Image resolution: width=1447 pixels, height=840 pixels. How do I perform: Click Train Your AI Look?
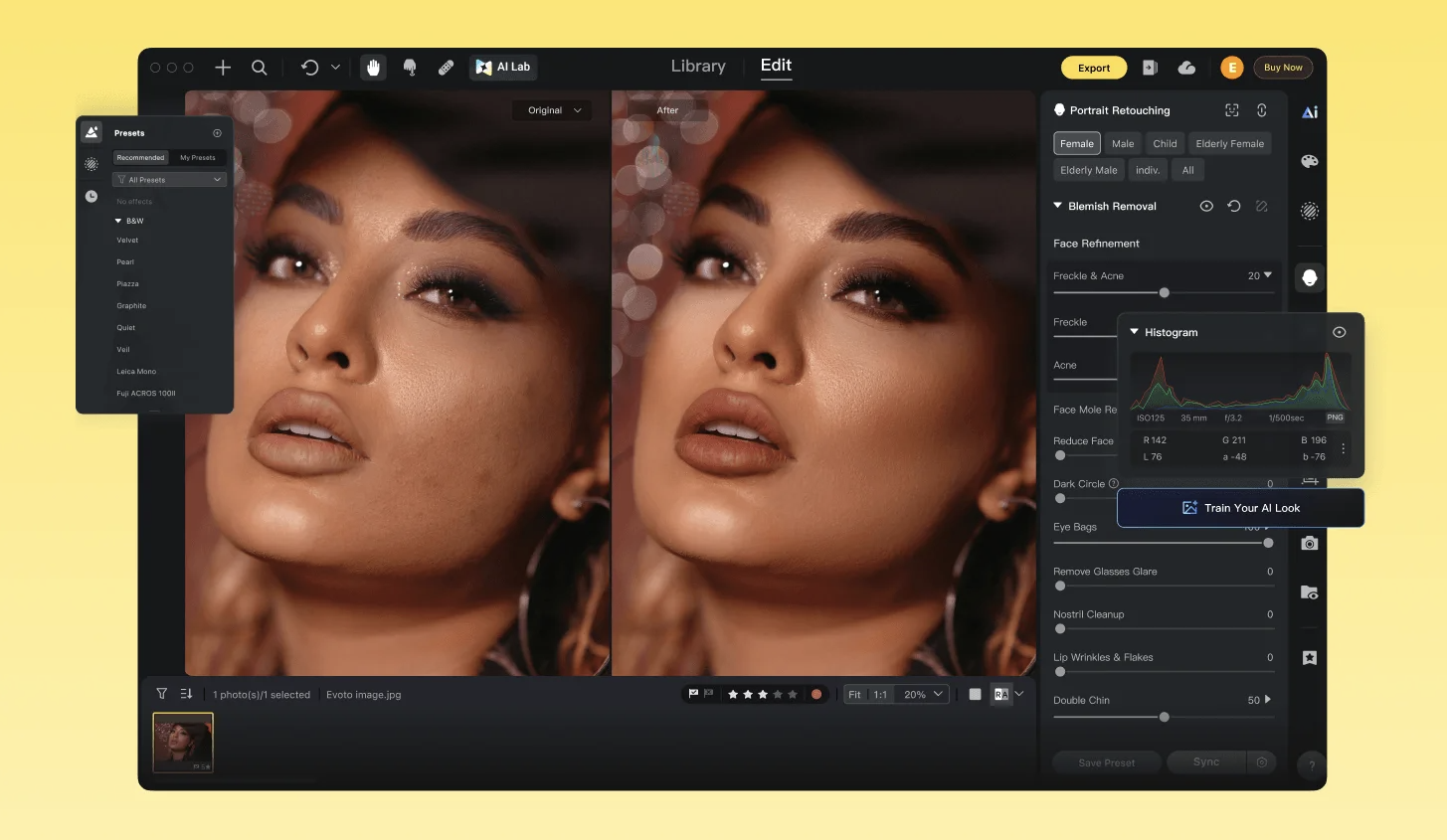click(1240, 508)
